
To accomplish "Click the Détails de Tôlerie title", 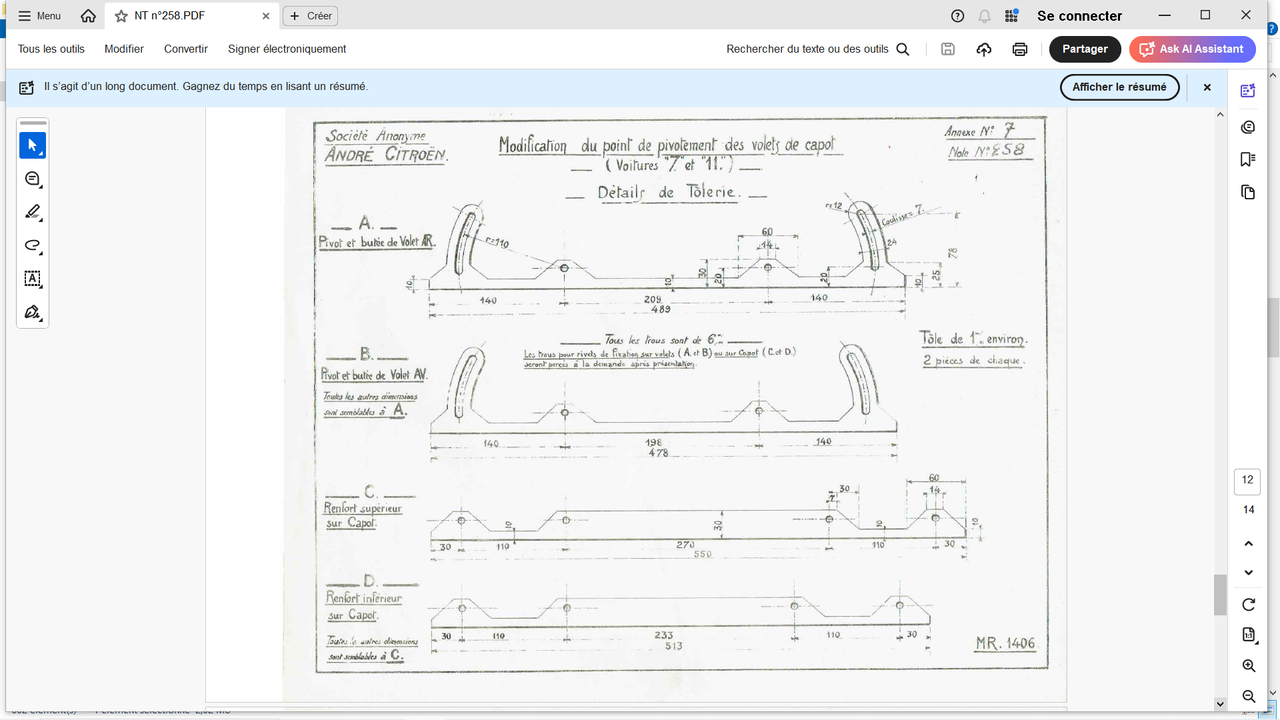I will tap(667, 192).
